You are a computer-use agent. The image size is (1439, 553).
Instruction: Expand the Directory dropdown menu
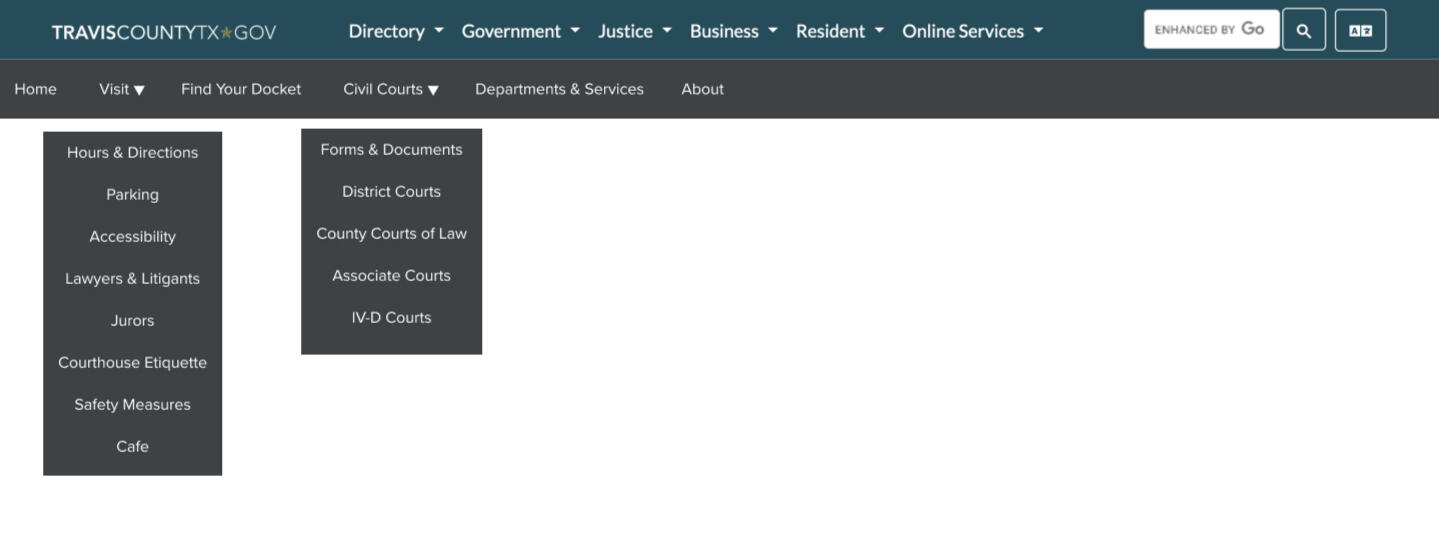tap(396, 31)
